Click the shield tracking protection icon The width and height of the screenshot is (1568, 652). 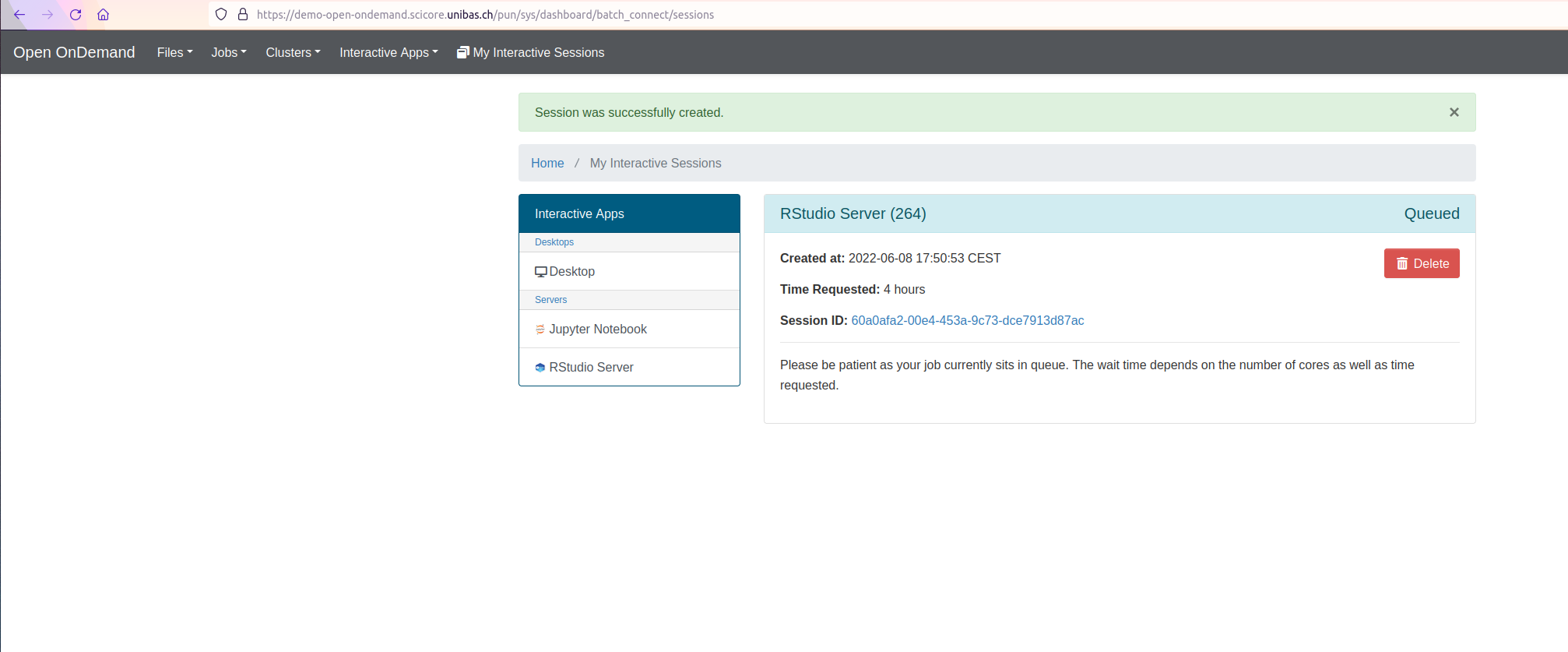221,14
